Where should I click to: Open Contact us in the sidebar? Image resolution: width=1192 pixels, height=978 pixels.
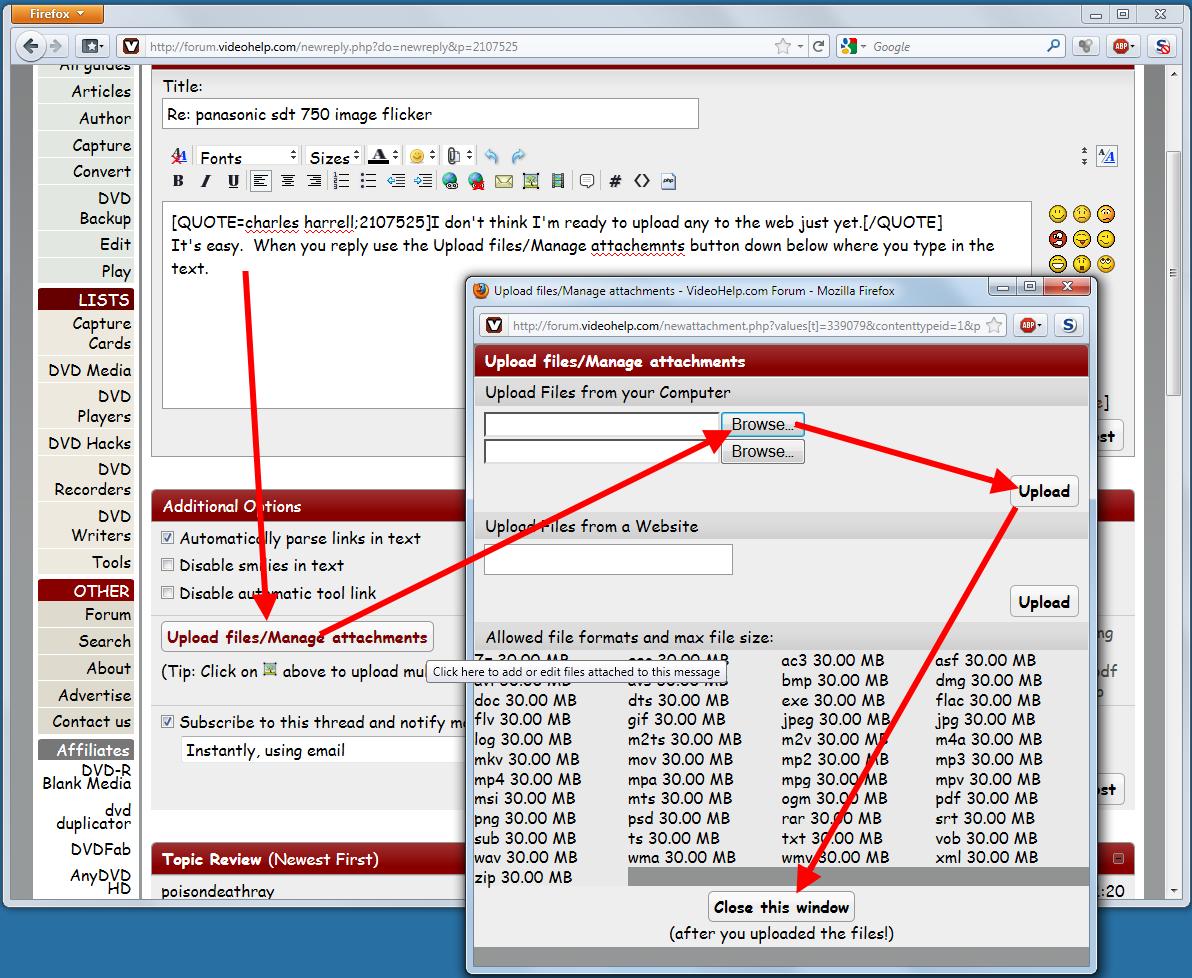[x=91, y=722]
